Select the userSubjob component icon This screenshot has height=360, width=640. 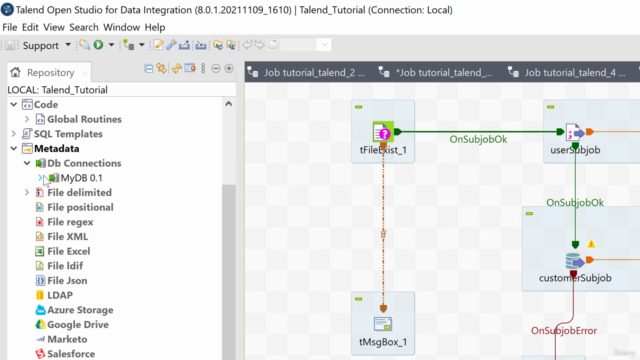[x=575, y=132]
